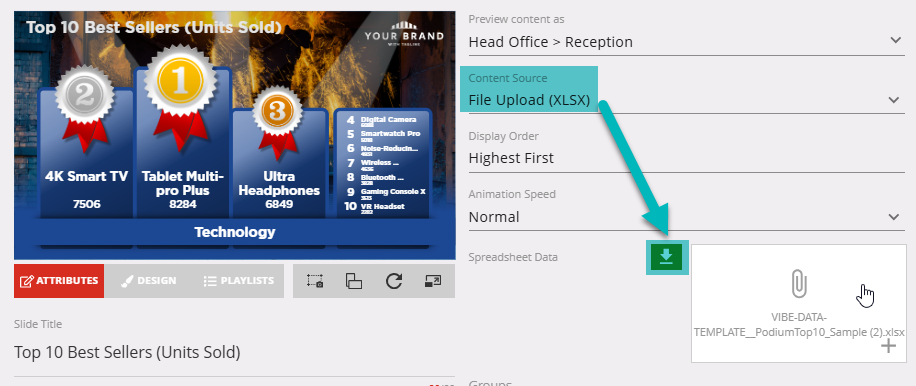916x386 pixels.
Task: Expand the Preview content as dropdown
Action: 686,42
